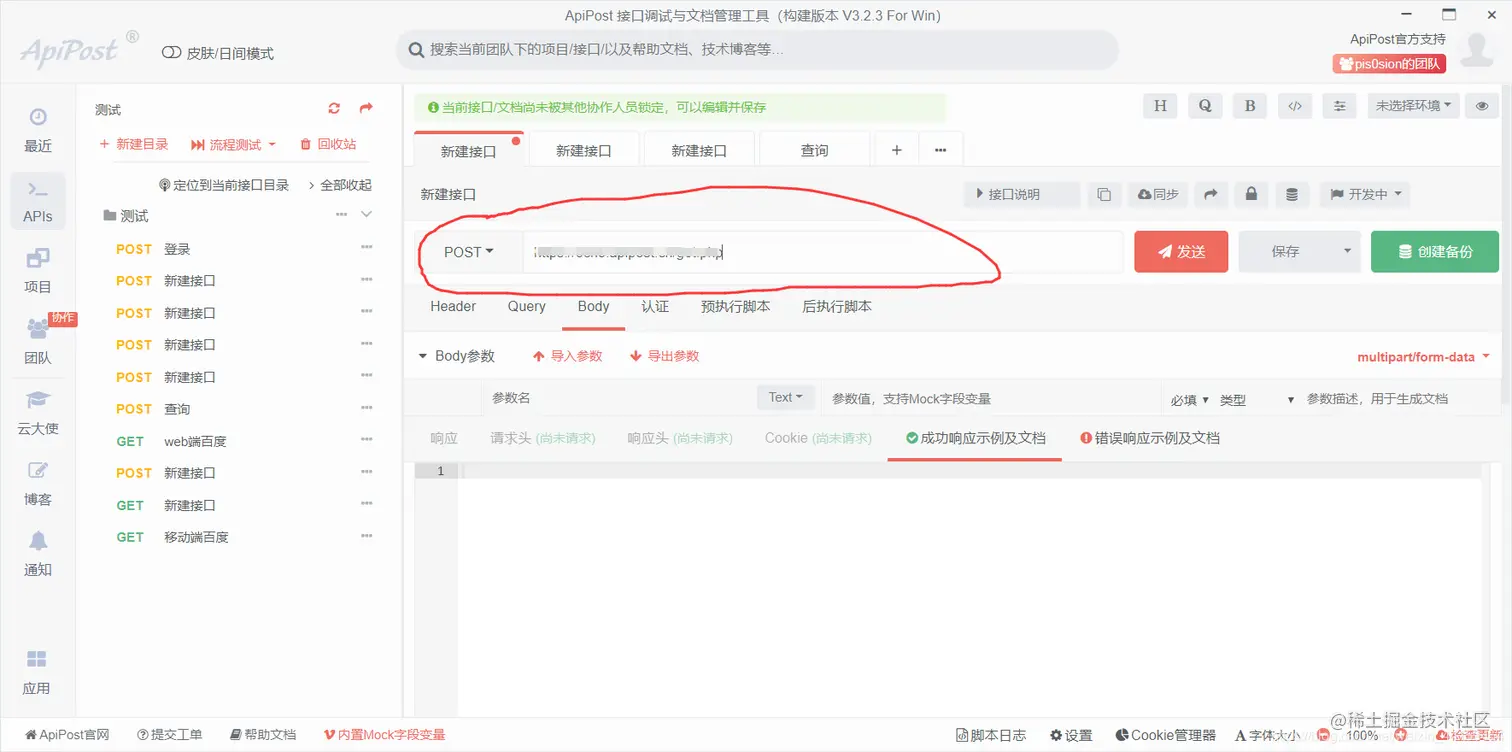Screen dimensions: 1512x752
Task: Open the tab overflow ellipsis menu
Action: [941, 150]
